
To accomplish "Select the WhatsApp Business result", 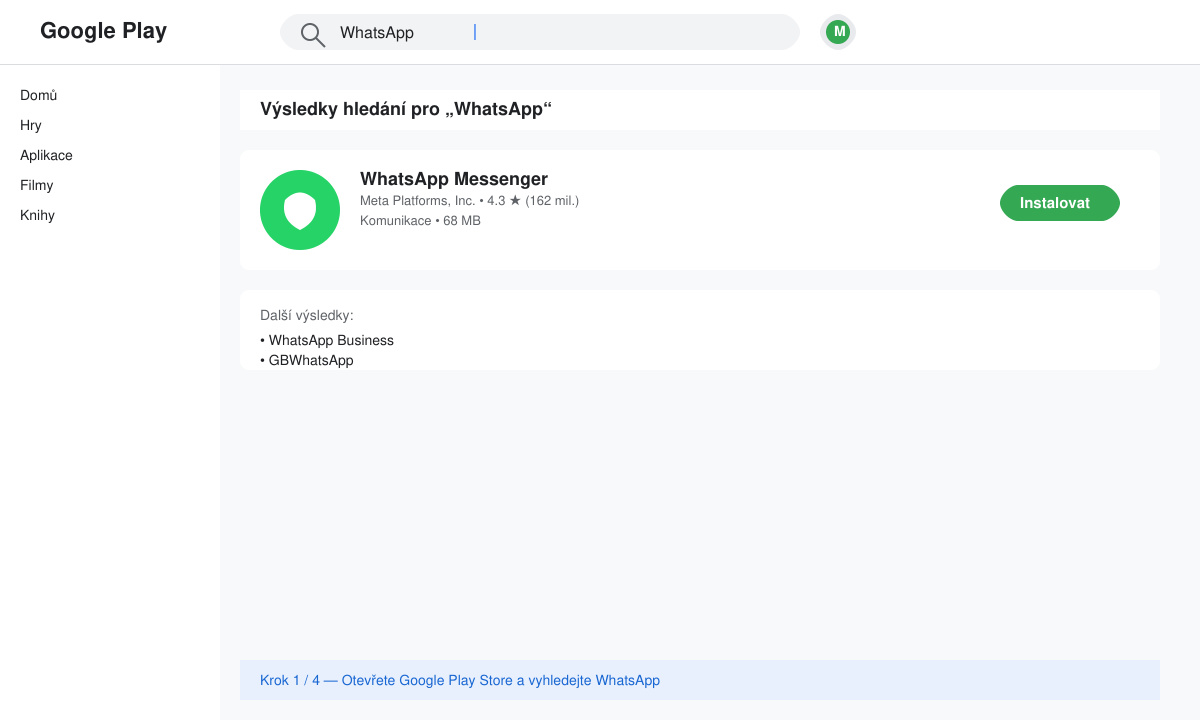I will pos(327,340).
